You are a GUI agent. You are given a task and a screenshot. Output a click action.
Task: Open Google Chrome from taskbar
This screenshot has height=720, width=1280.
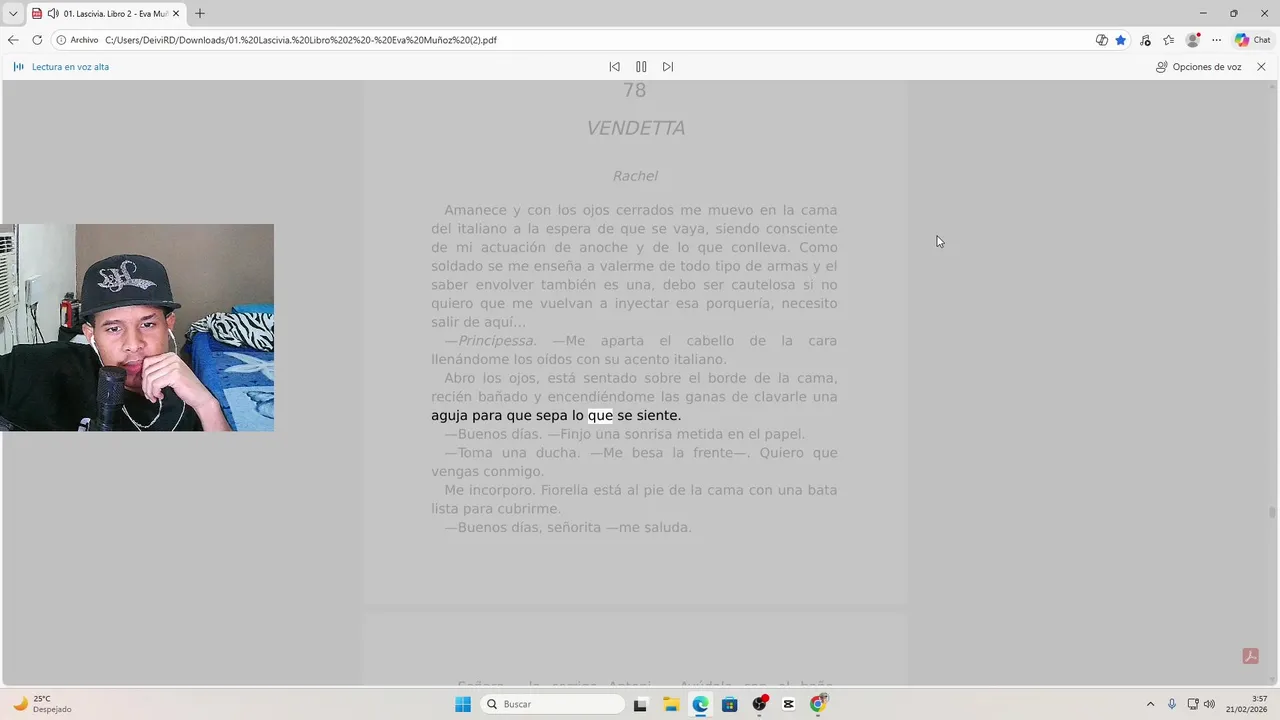coord(818,704)
